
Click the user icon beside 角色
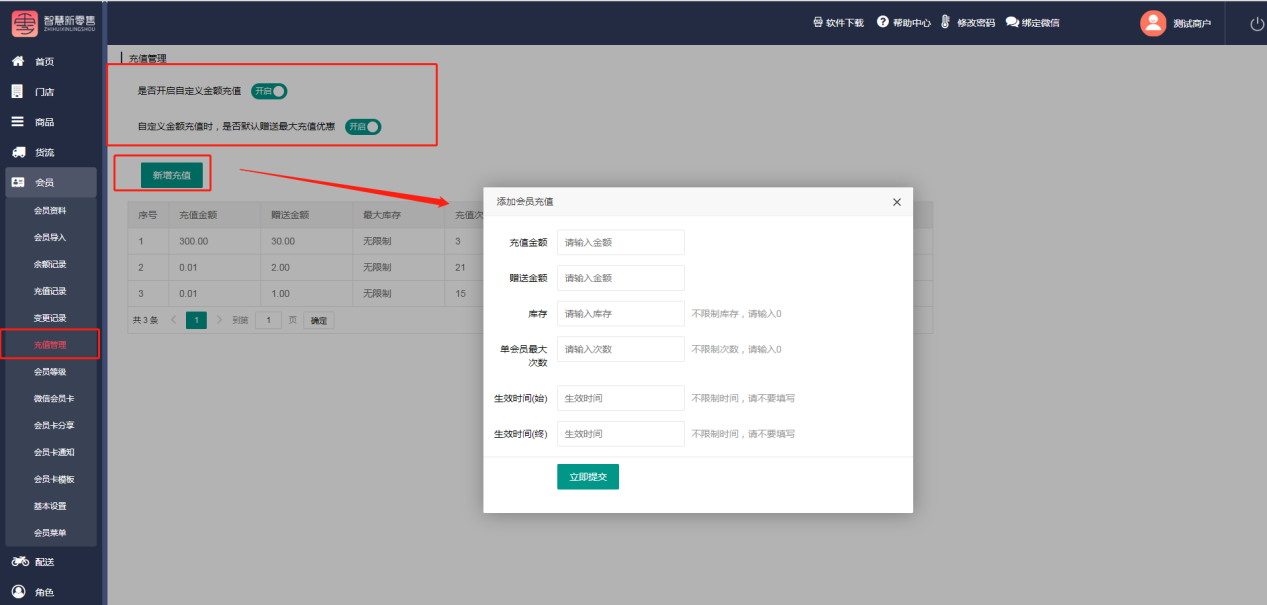[18, 592]
